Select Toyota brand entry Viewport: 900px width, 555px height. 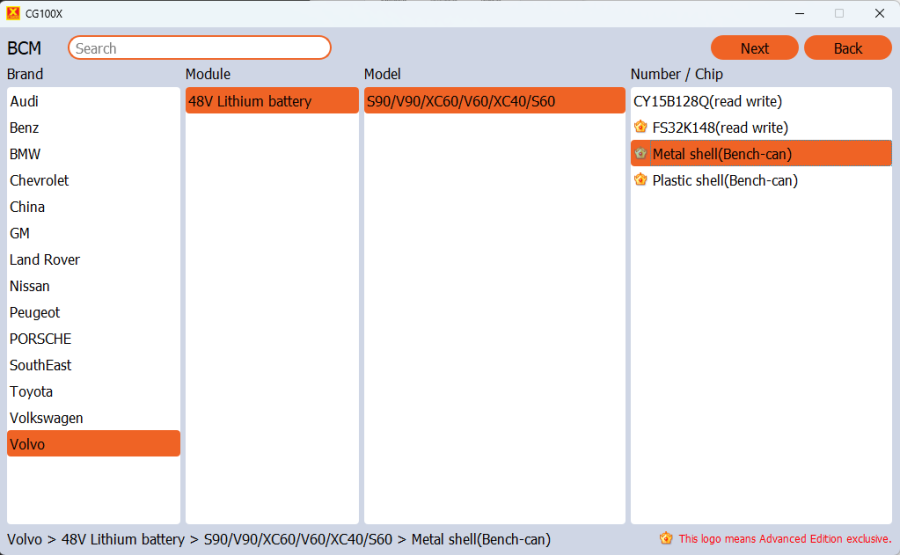pyautogui.click(x=32, y=392)
